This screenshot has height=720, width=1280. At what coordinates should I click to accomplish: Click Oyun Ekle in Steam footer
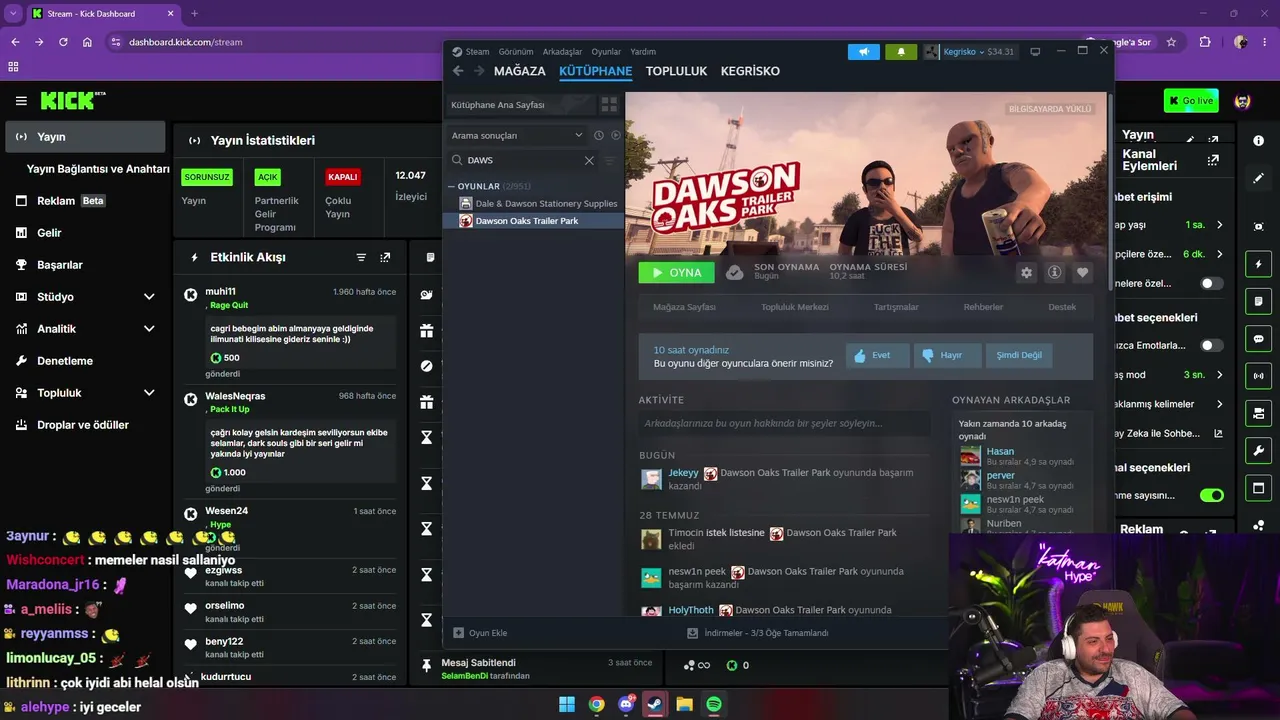pos(481,633)
